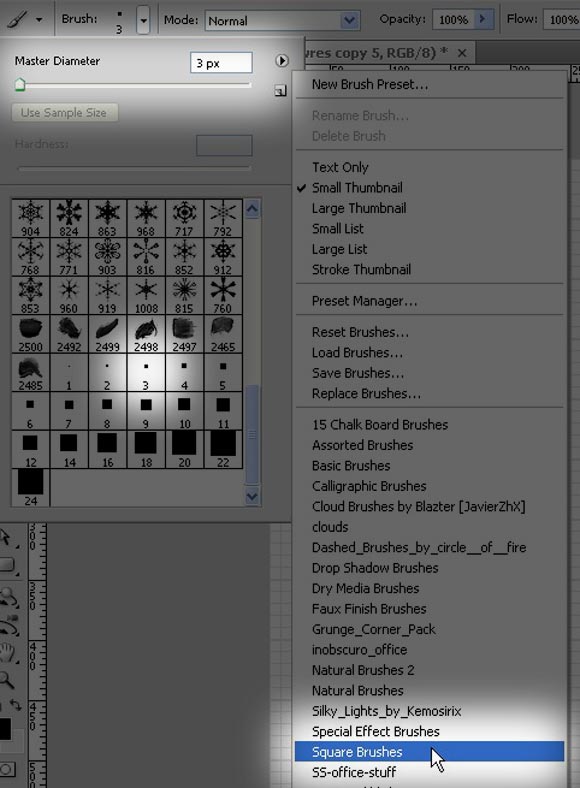Select the snowflake brush 903
580x788 pixels.
coord(108,257)
